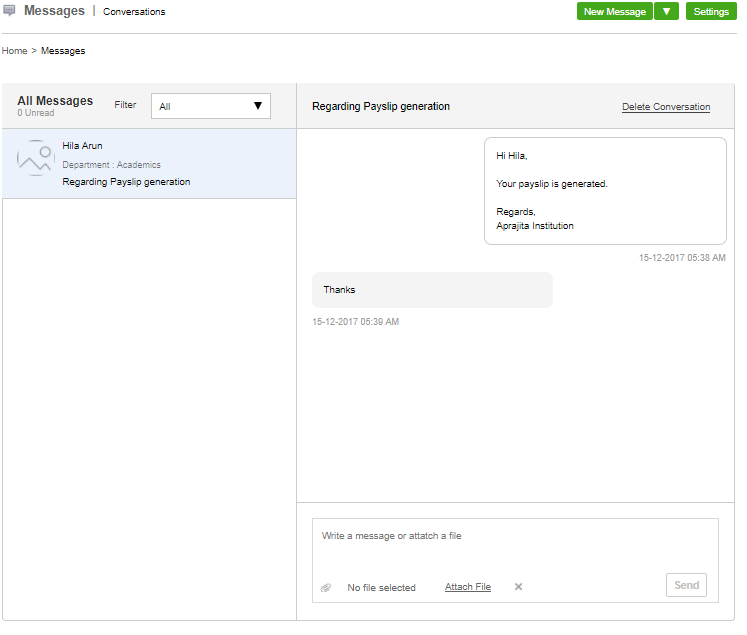Open the arrow menu beside New Message

click(x=667, y=12)
